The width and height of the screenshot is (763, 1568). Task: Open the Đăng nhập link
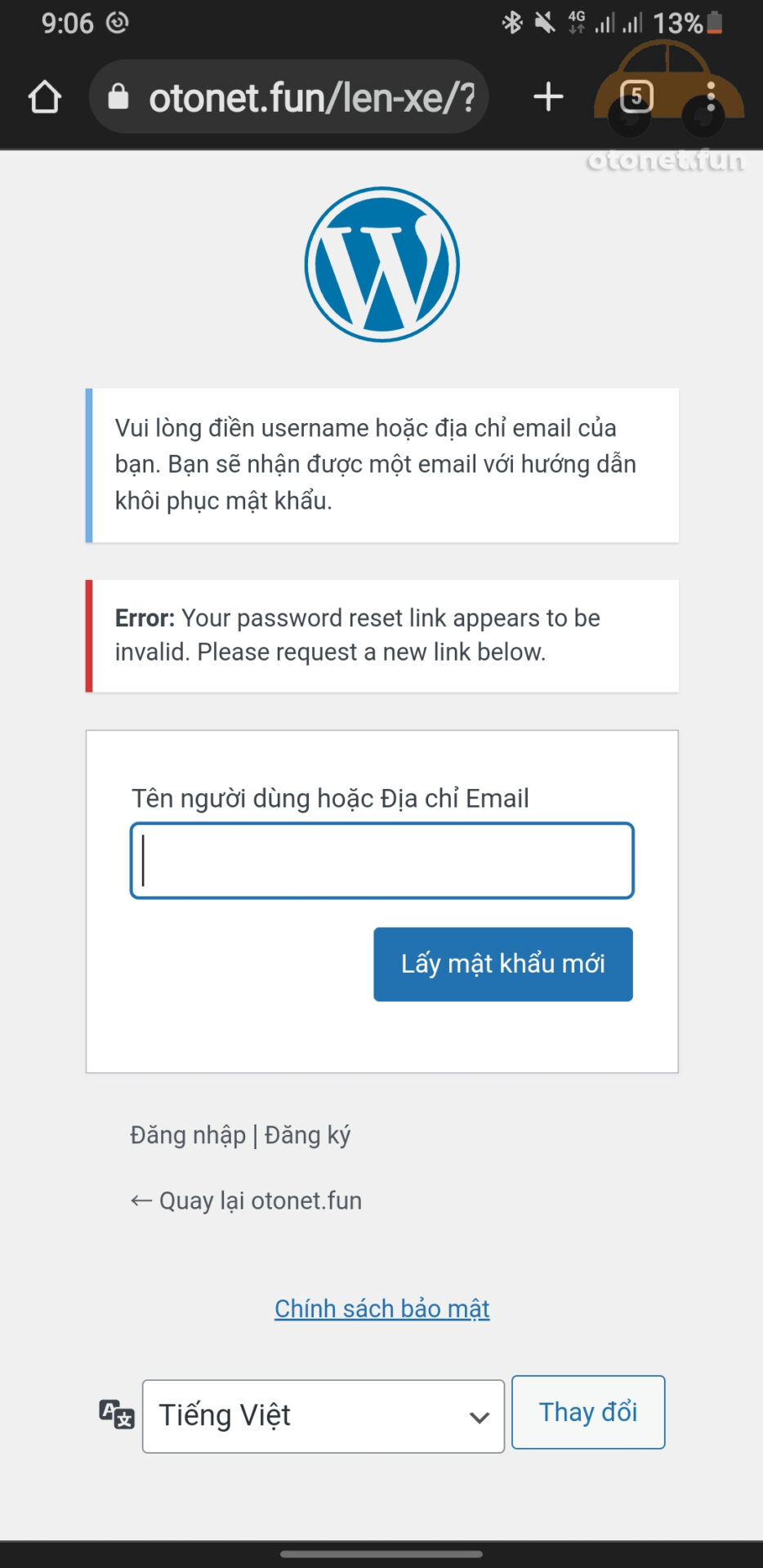click(188, 1135)
